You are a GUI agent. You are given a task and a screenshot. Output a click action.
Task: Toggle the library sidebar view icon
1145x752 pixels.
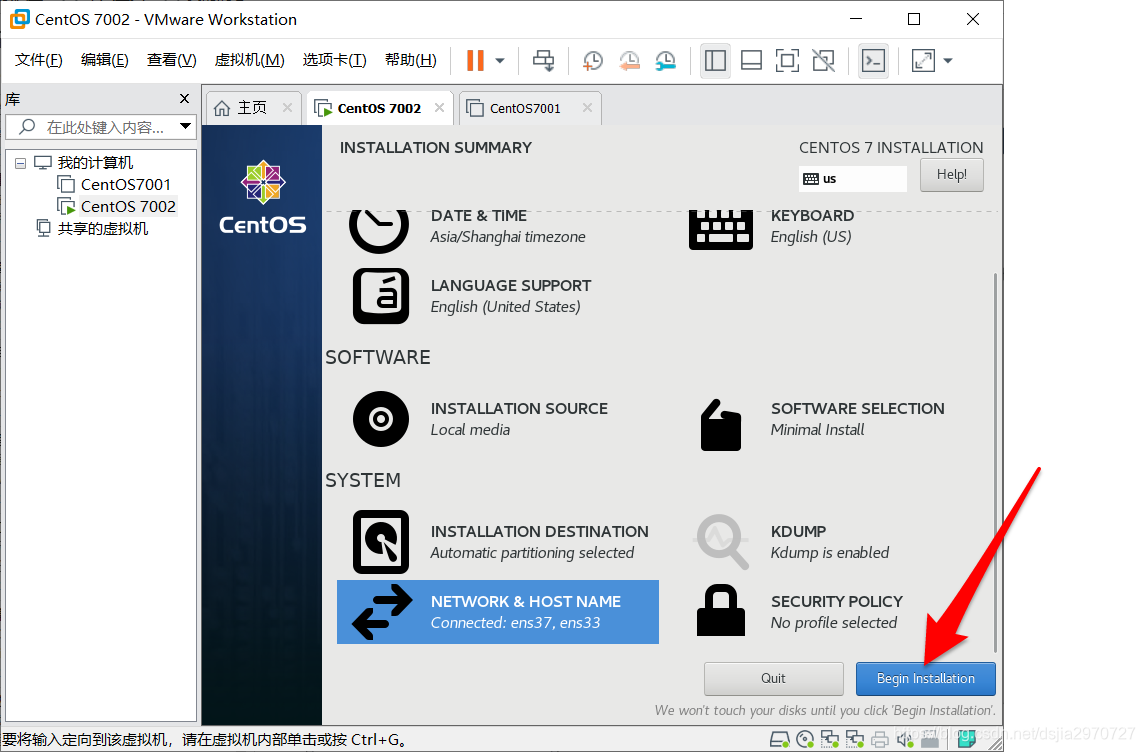tap(715, 61)
